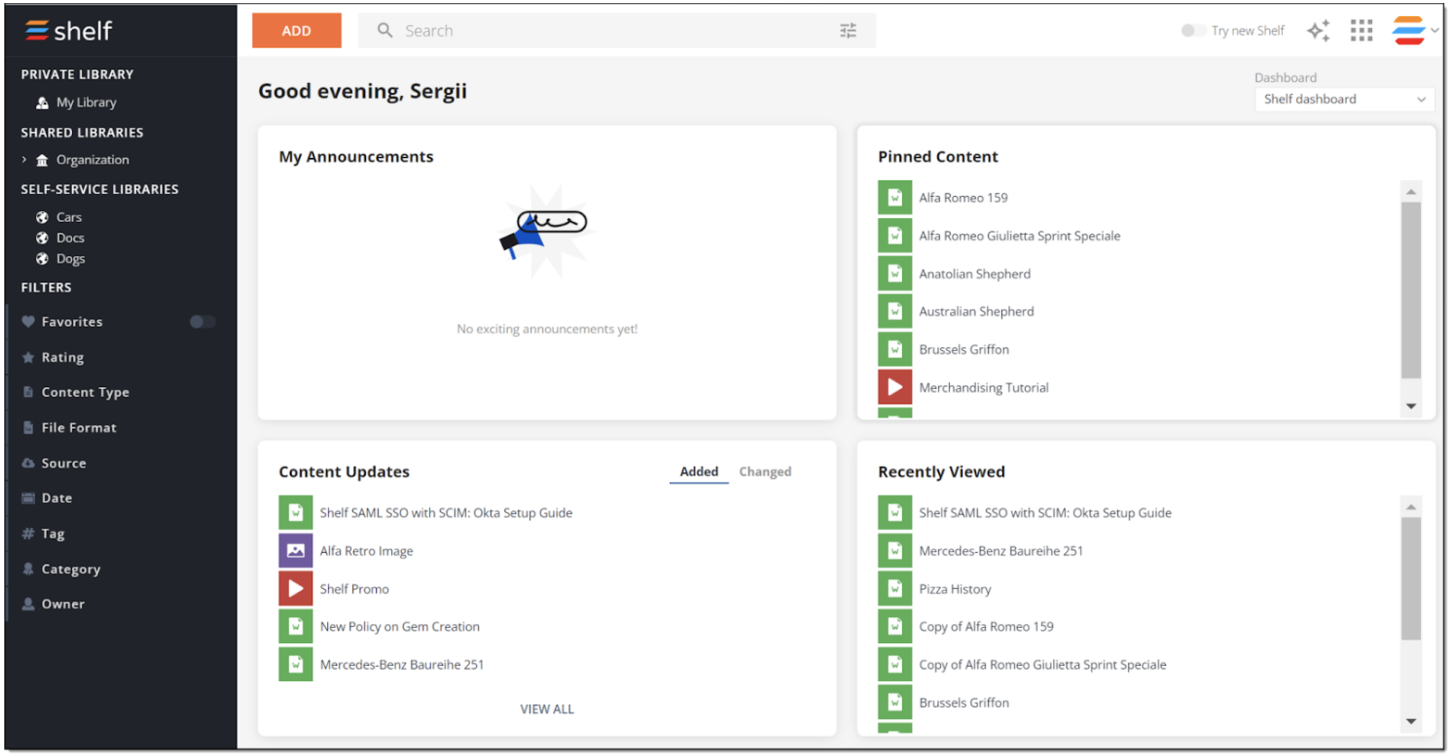Open search filter options icon

(x=848, y=31)
